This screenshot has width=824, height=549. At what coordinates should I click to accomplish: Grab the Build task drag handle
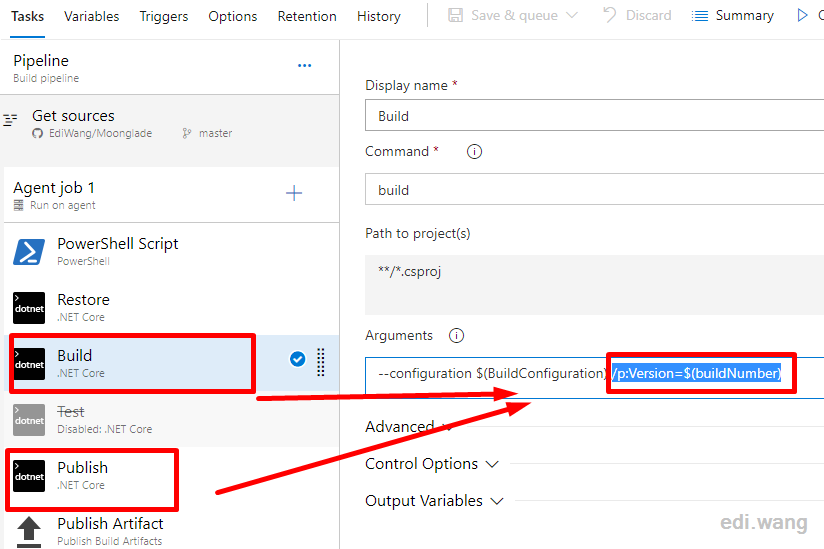pos(321,362)
